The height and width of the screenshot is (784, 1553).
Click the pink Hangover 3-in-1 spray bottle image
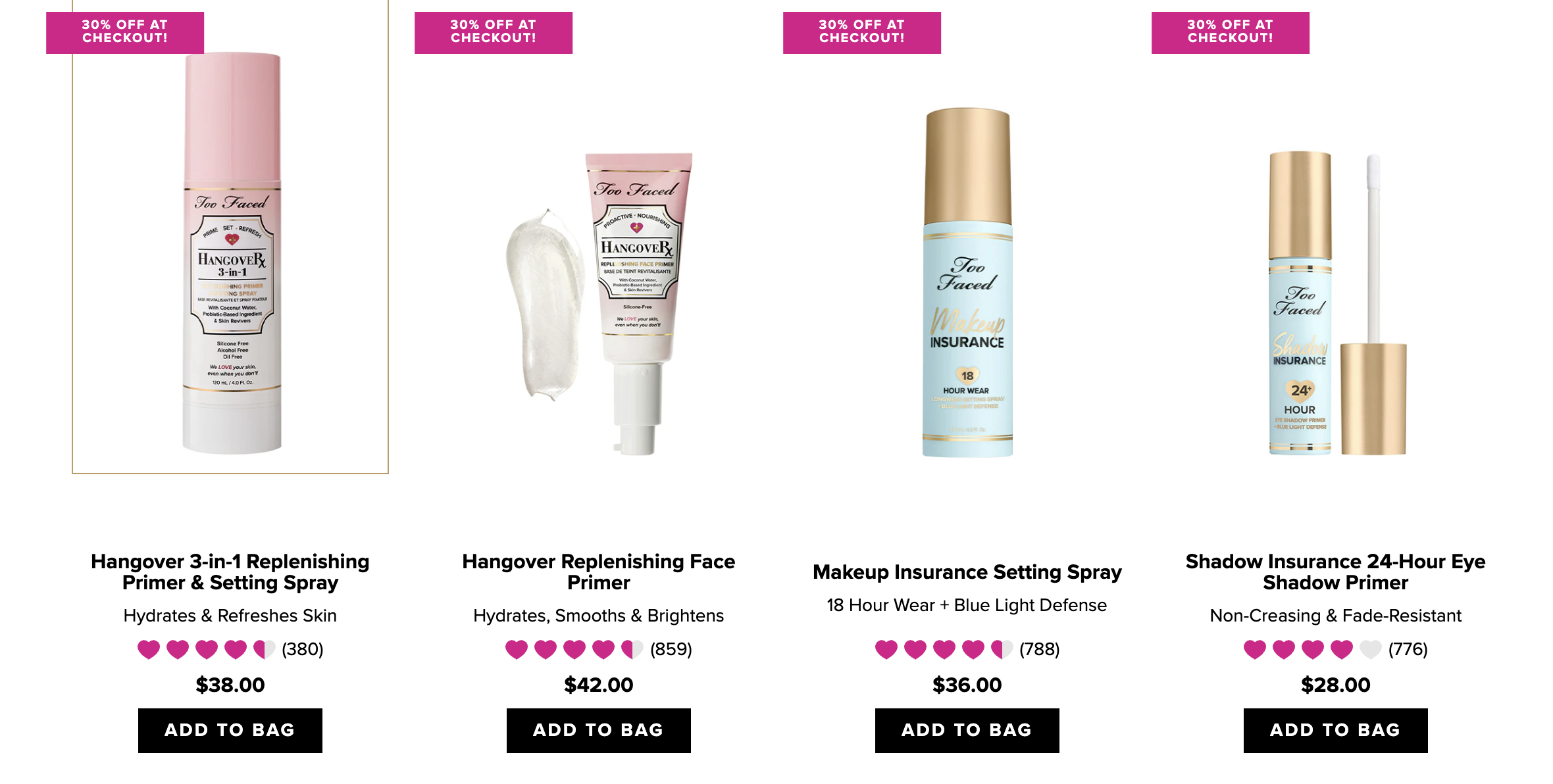click(232, 253)
